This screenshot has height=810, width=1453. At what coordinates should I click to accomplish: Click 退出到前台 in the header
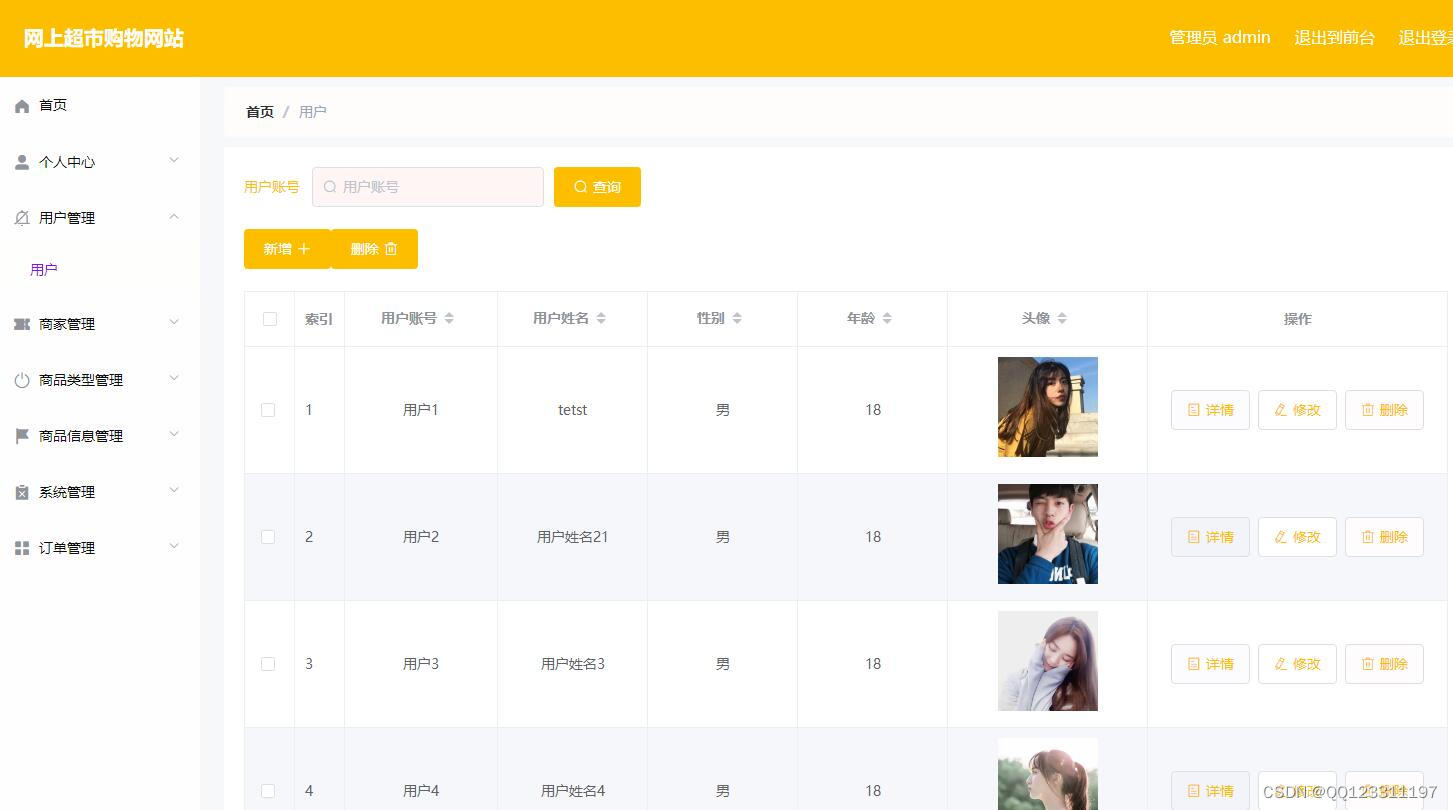[1334, 38]
